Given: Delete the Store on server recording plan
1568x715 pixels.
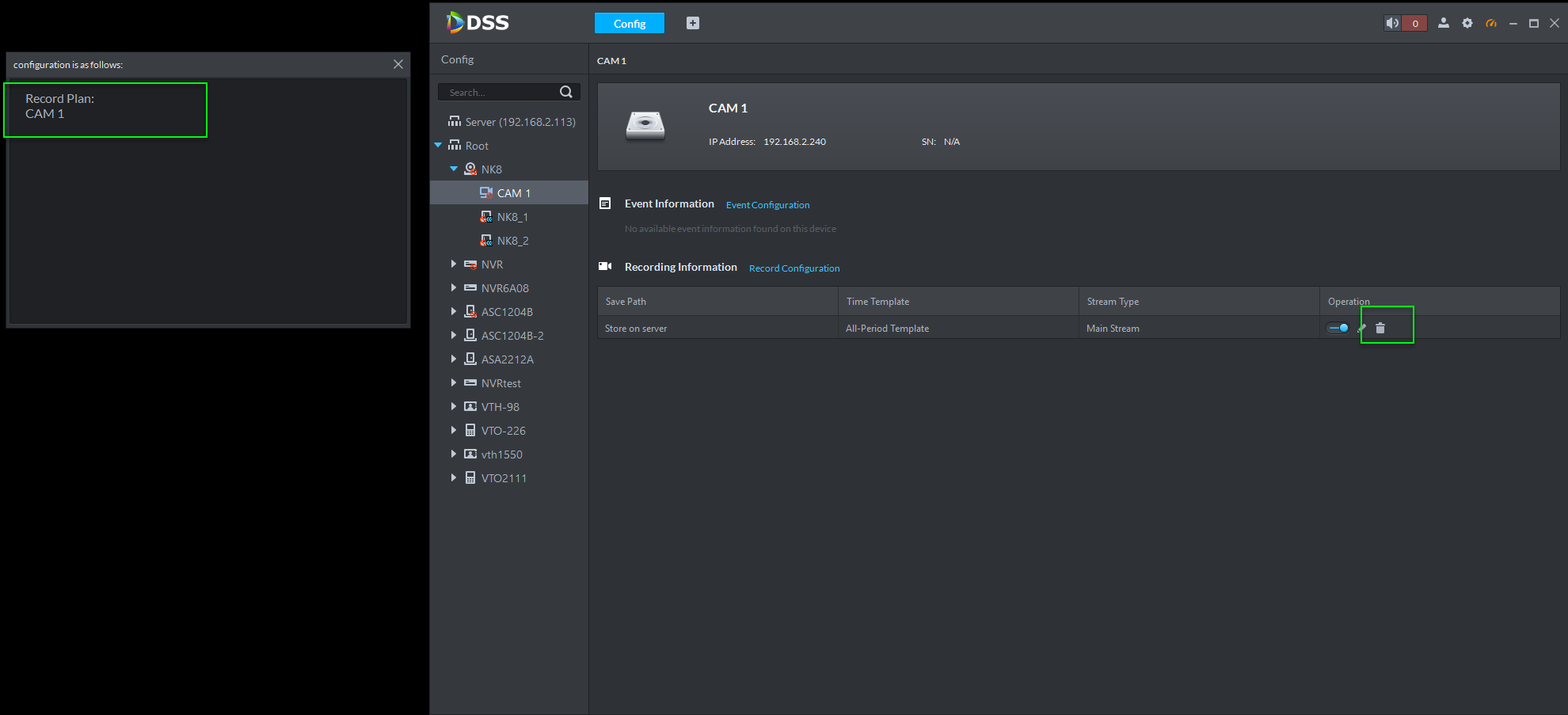Looking at the screenshot, I should coord(1380,328).
